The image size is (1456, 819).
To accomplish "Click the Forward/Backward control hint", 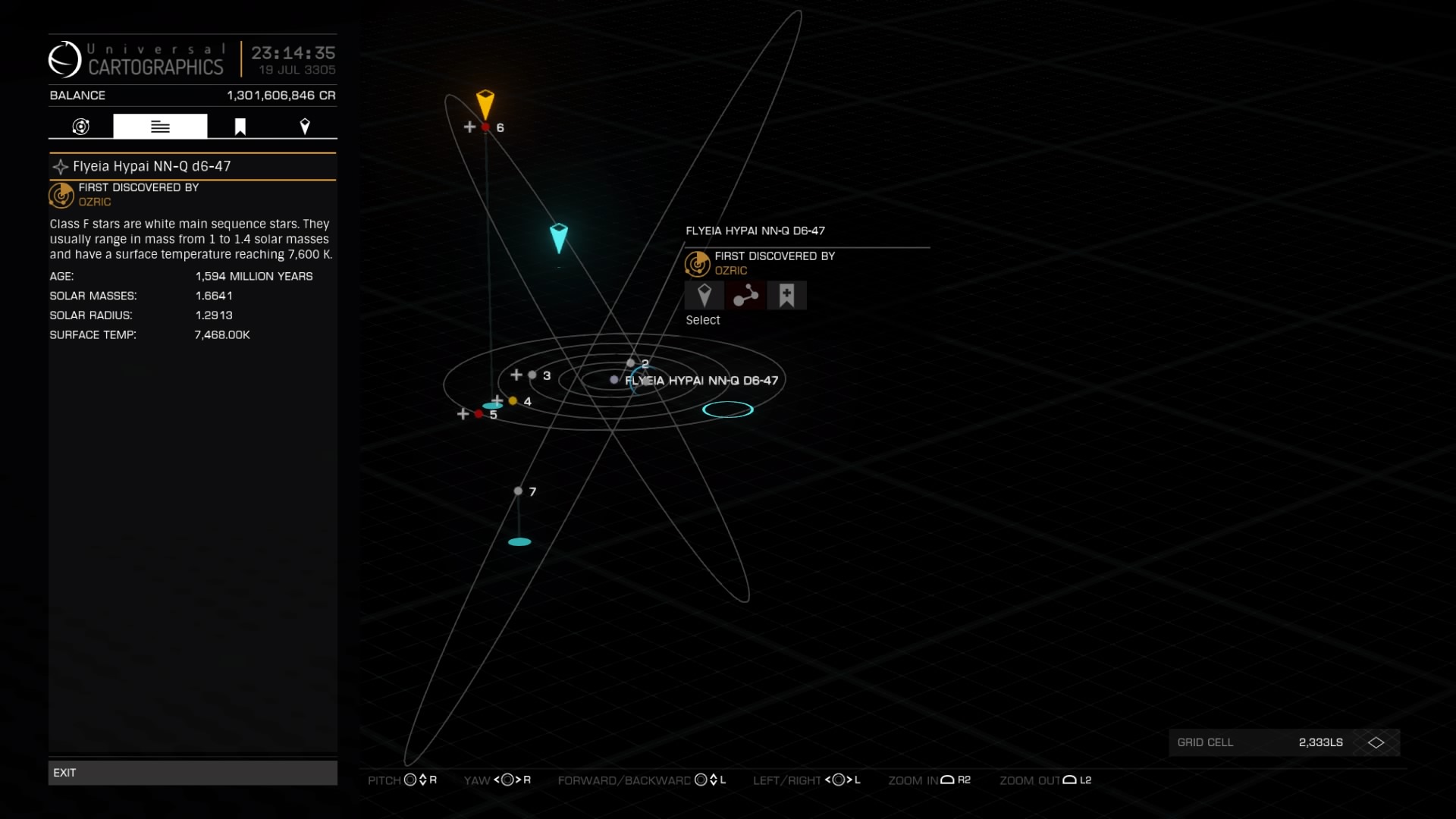I will pos(642,780).
